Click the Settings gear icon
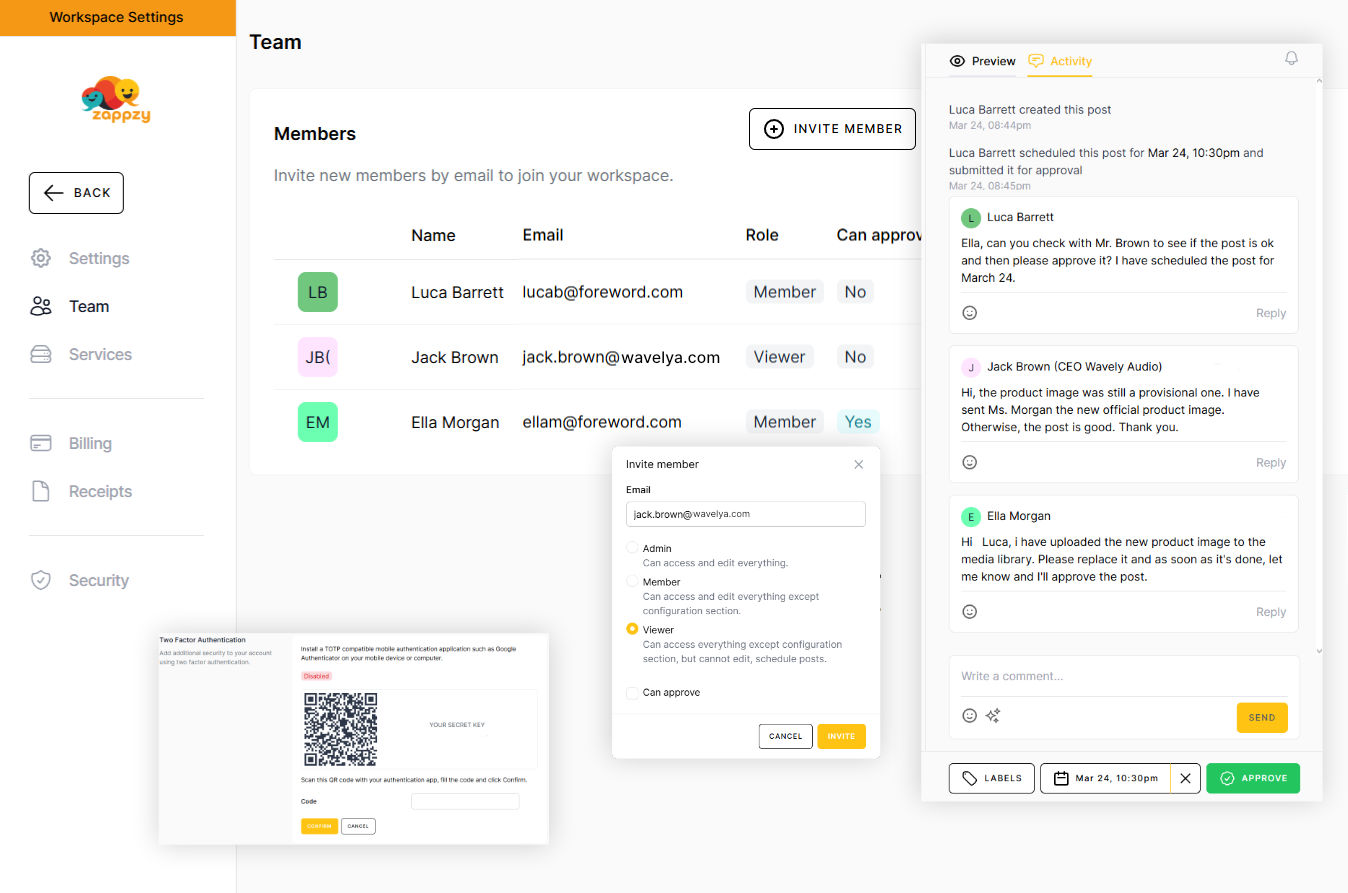Viewport: 1348px width, 893px height. 41,258
